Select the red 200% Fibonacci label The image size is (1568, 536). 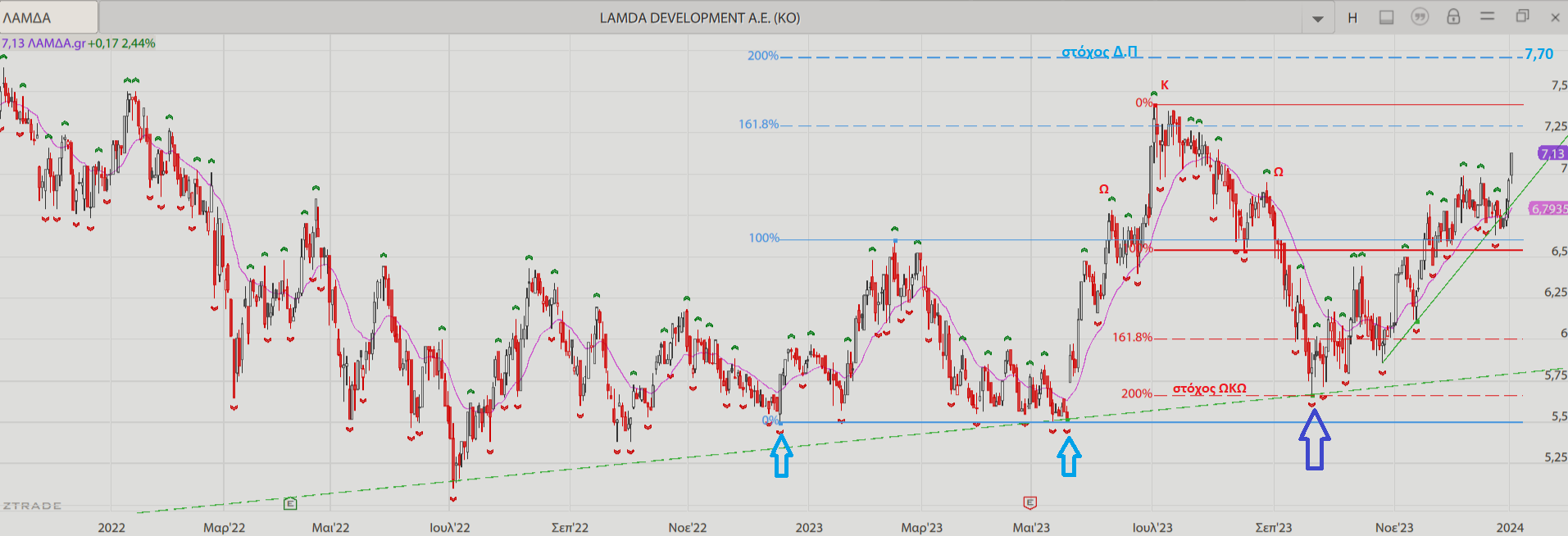pyautogui.click(x=1137, y=393)
